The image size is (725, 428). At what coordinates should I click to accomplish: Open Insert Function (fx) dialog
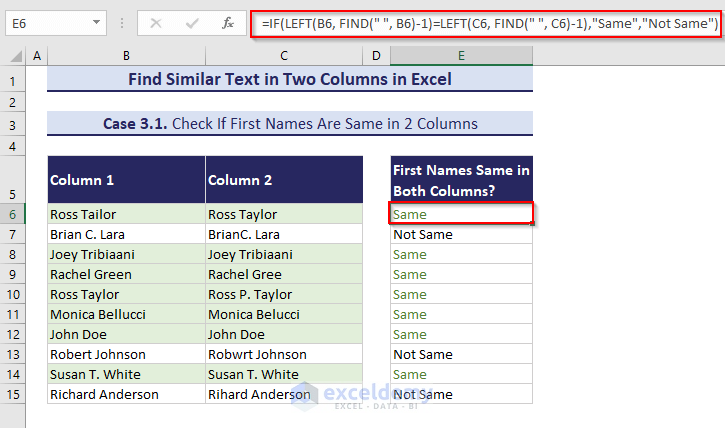(x=228, y=22)
